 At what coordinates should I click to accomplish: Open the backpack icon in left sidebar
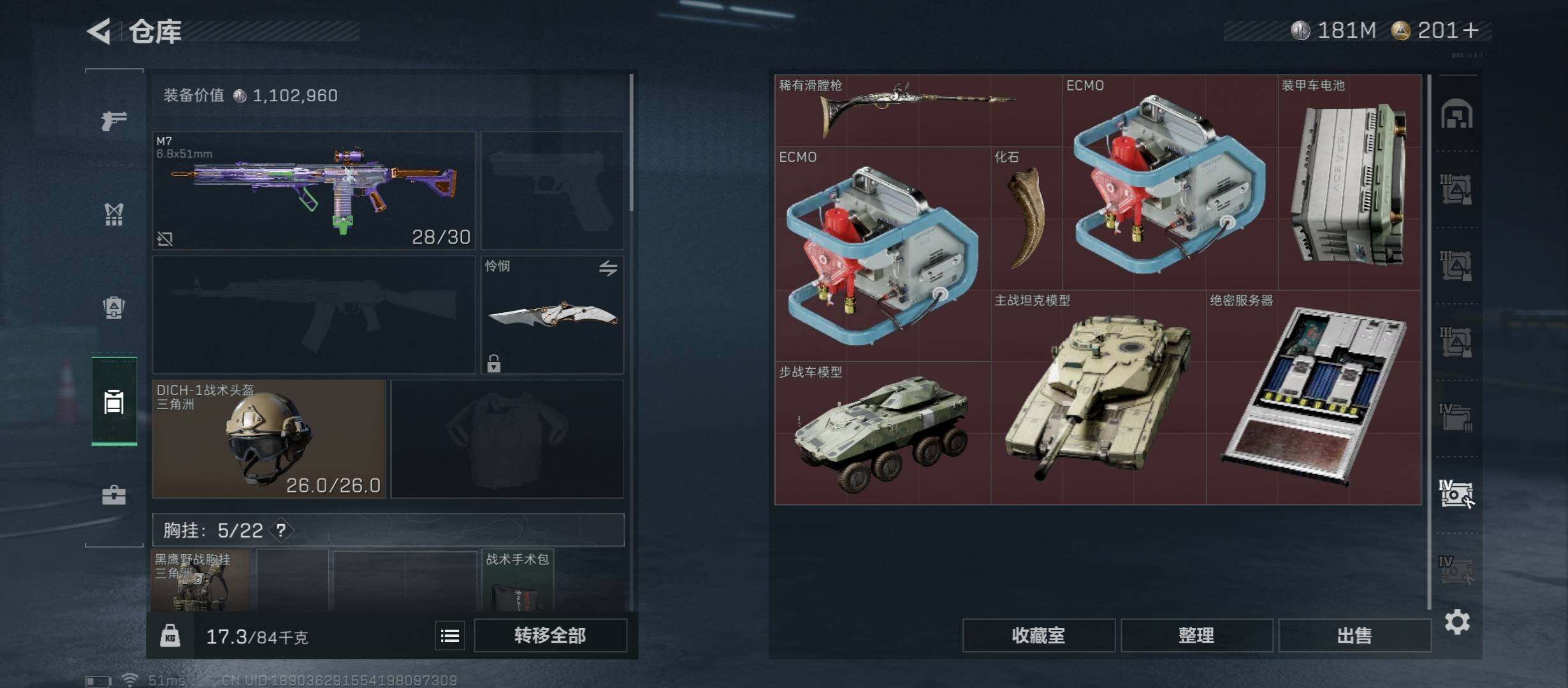[114, 308]
